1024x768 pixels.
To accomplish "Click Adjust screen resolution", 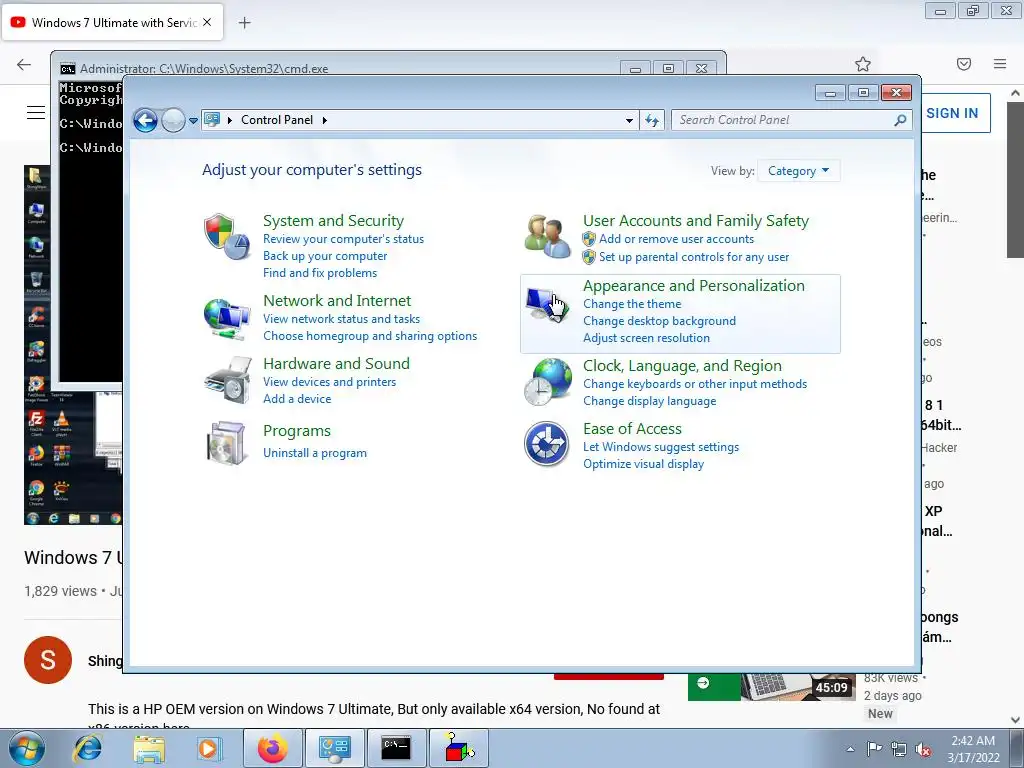I will [647, 338].
